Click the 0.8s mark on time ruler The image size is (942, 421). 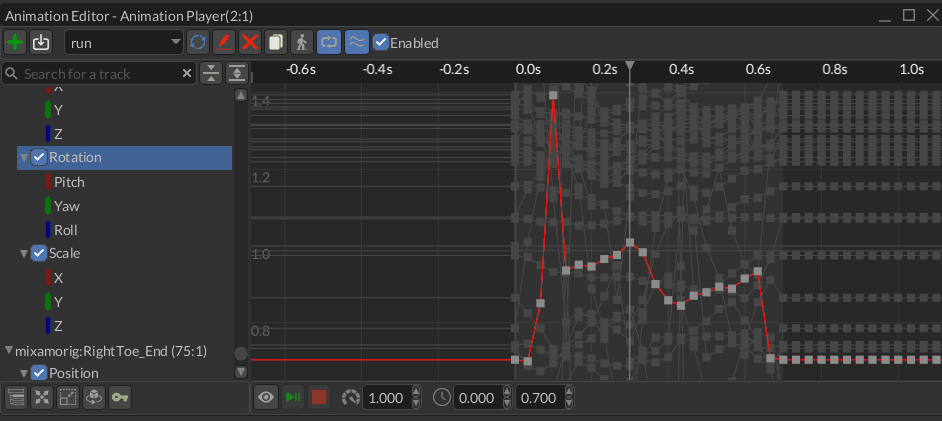(835, 70)
